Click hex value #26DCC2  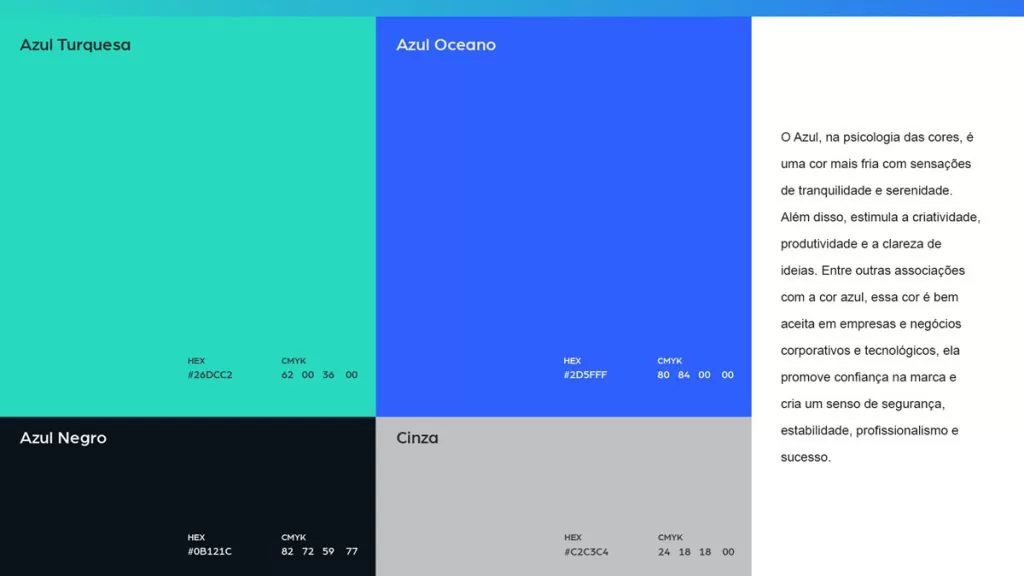coord(210,375)
